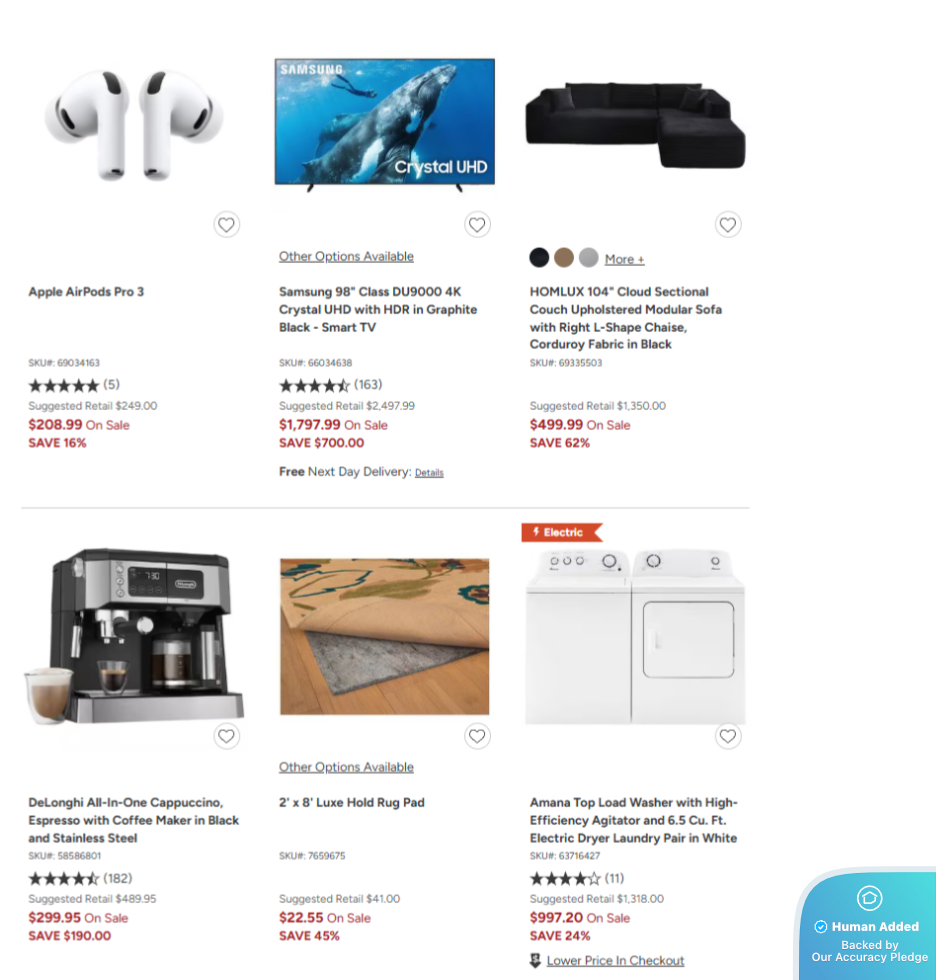Add Luxe Hold Rug Pad to favorites heart
The height and width of the screenshot is (980, 936).
pyautogui.click(x=477, y=736)
